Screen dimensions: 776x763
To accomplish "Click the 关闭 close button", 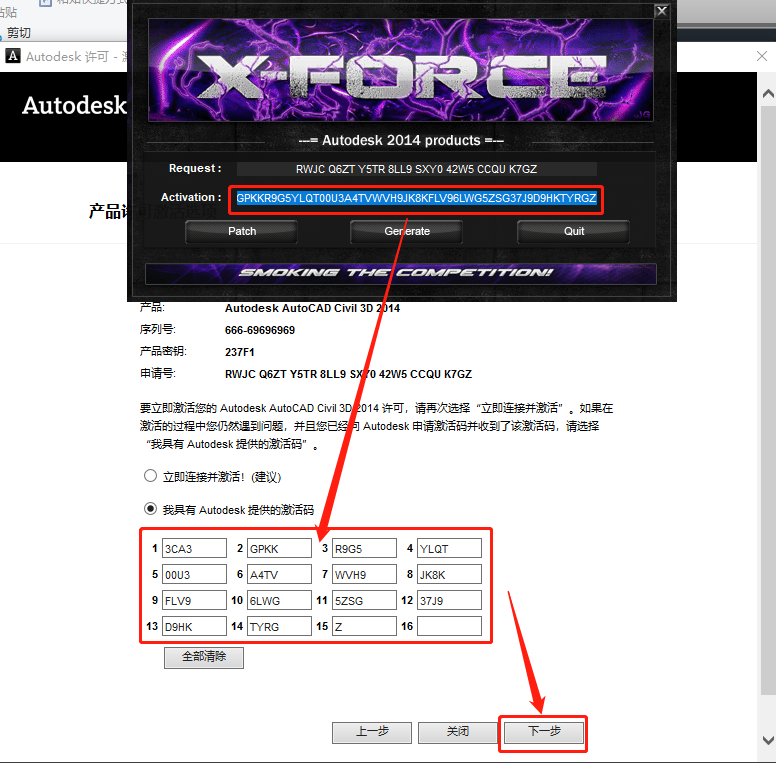I will tap(458, 732).
